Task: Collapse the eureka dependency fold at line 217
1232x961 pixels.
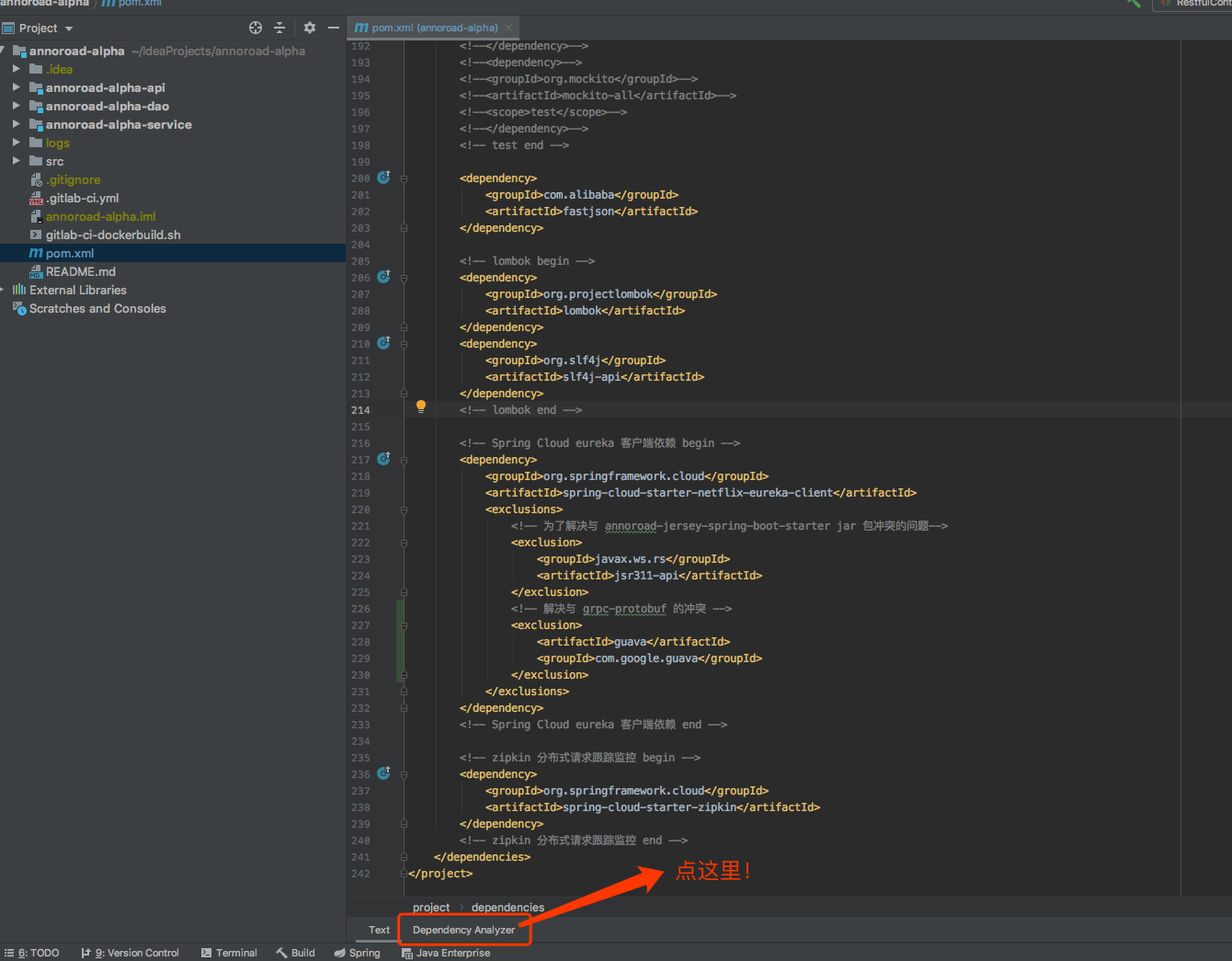Action: [x=404, y=460]
